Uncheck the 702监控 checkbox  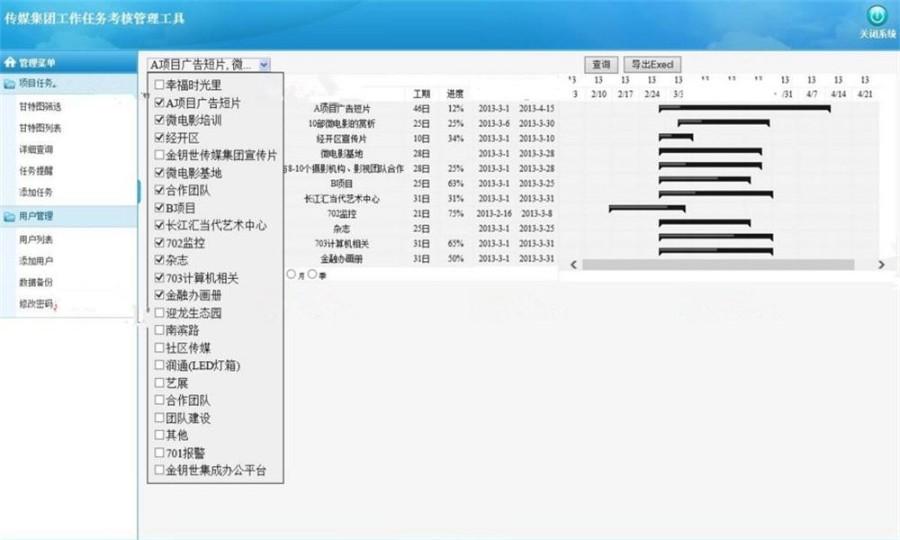(159, 242)
